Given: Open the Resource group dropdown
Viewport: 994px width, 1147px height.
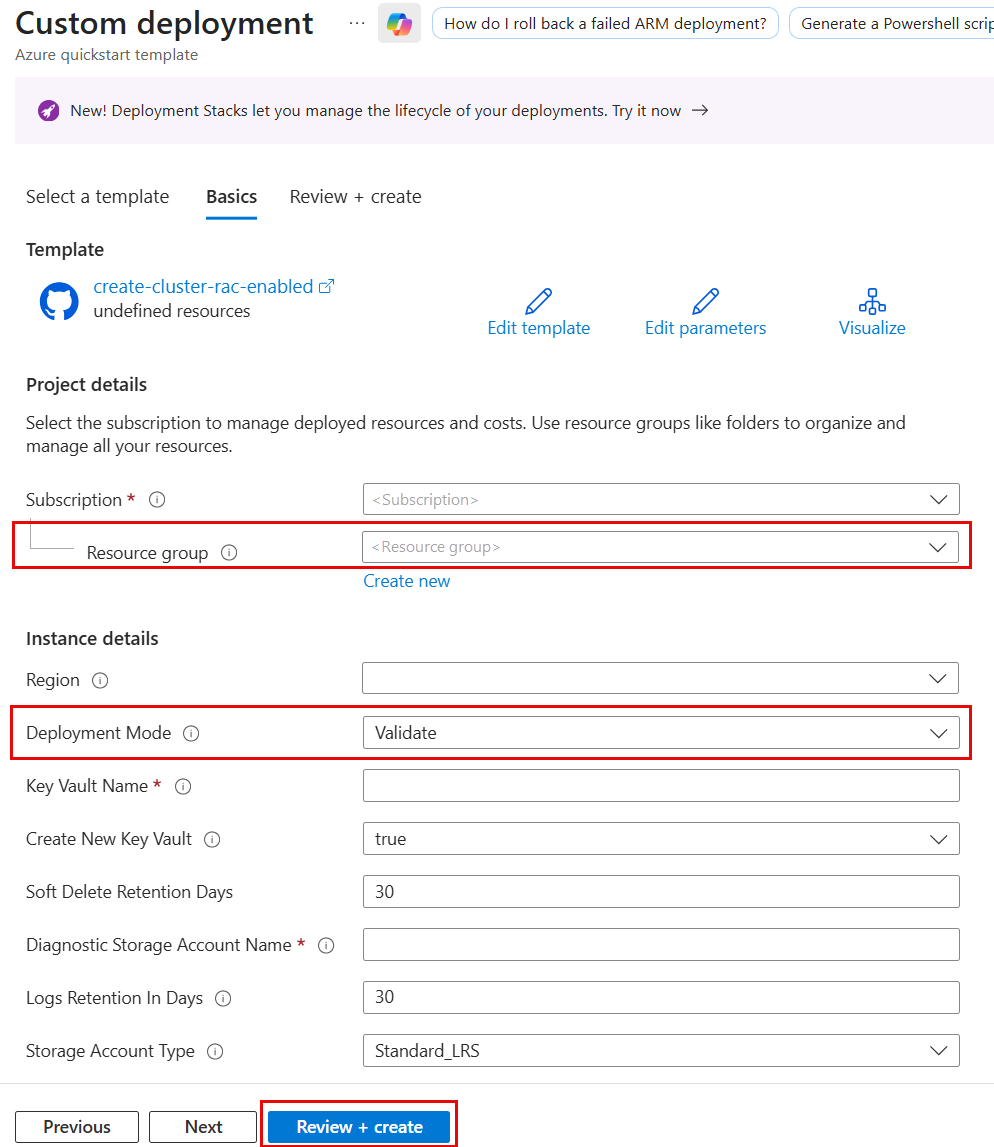Looking at the screenshot, I should click(x=660, y=547).
